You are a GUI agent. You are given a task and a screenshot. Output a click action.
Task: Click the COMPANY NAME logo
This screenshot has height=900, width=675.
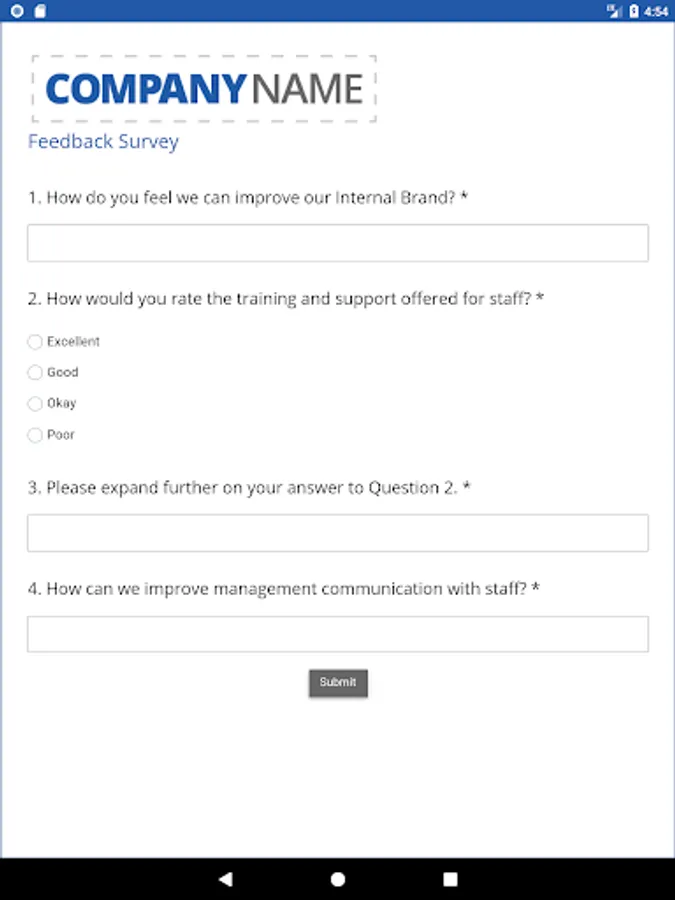tap(204, 89)
